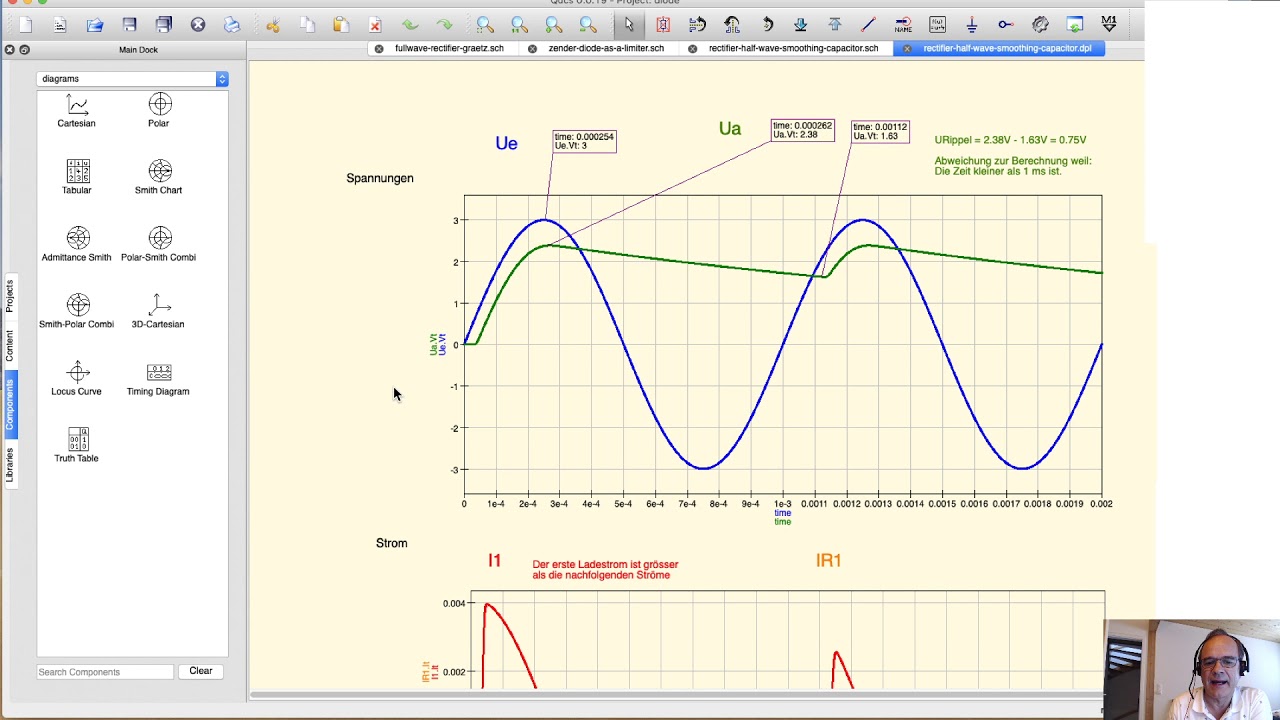The height and width of the screenshot is (720, 1280).
Task: Close the smoothing-capacitor.dpl tab
Action: click(x=907, y=48)
